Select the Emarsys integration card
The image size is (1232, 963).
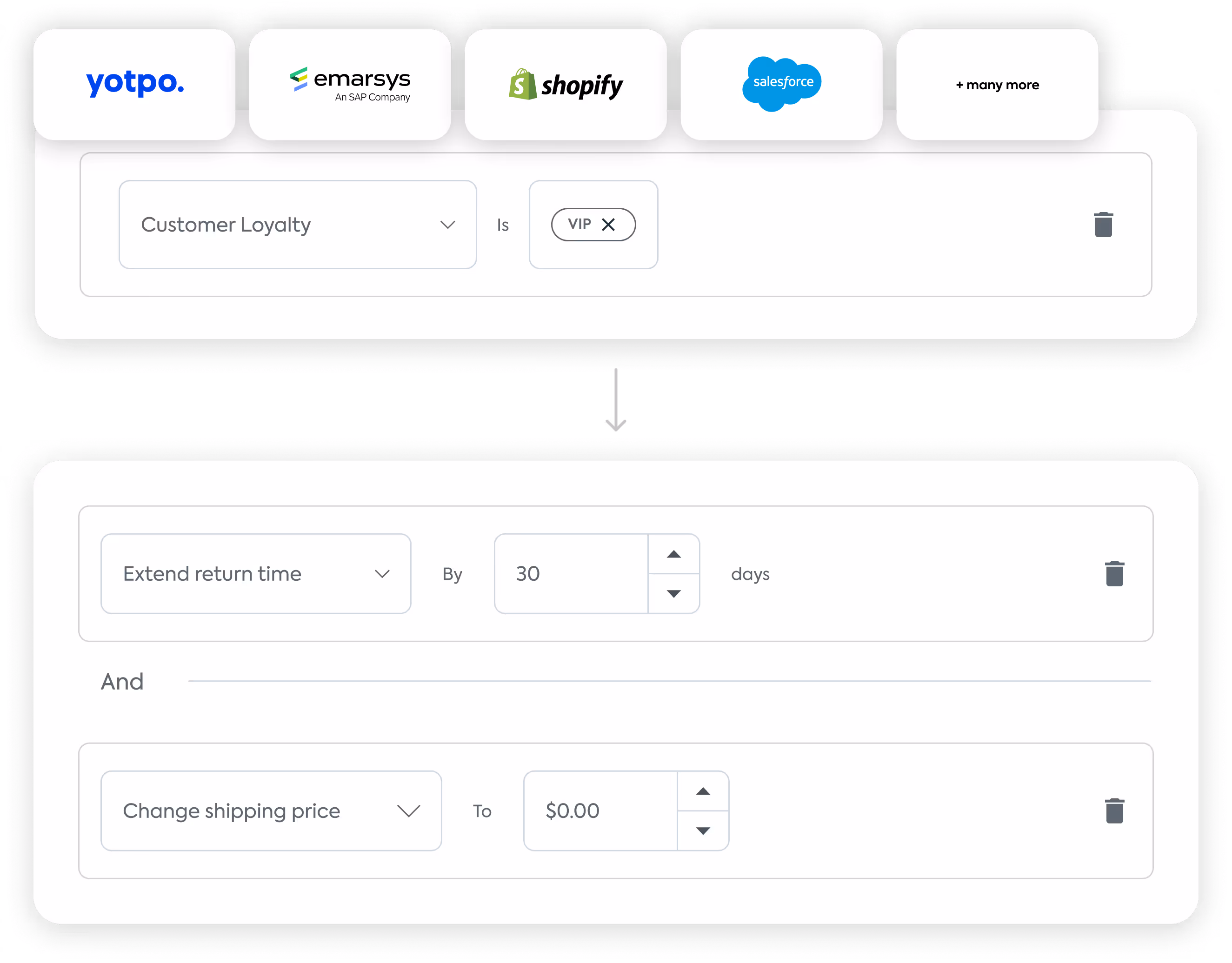pos(350,85)
